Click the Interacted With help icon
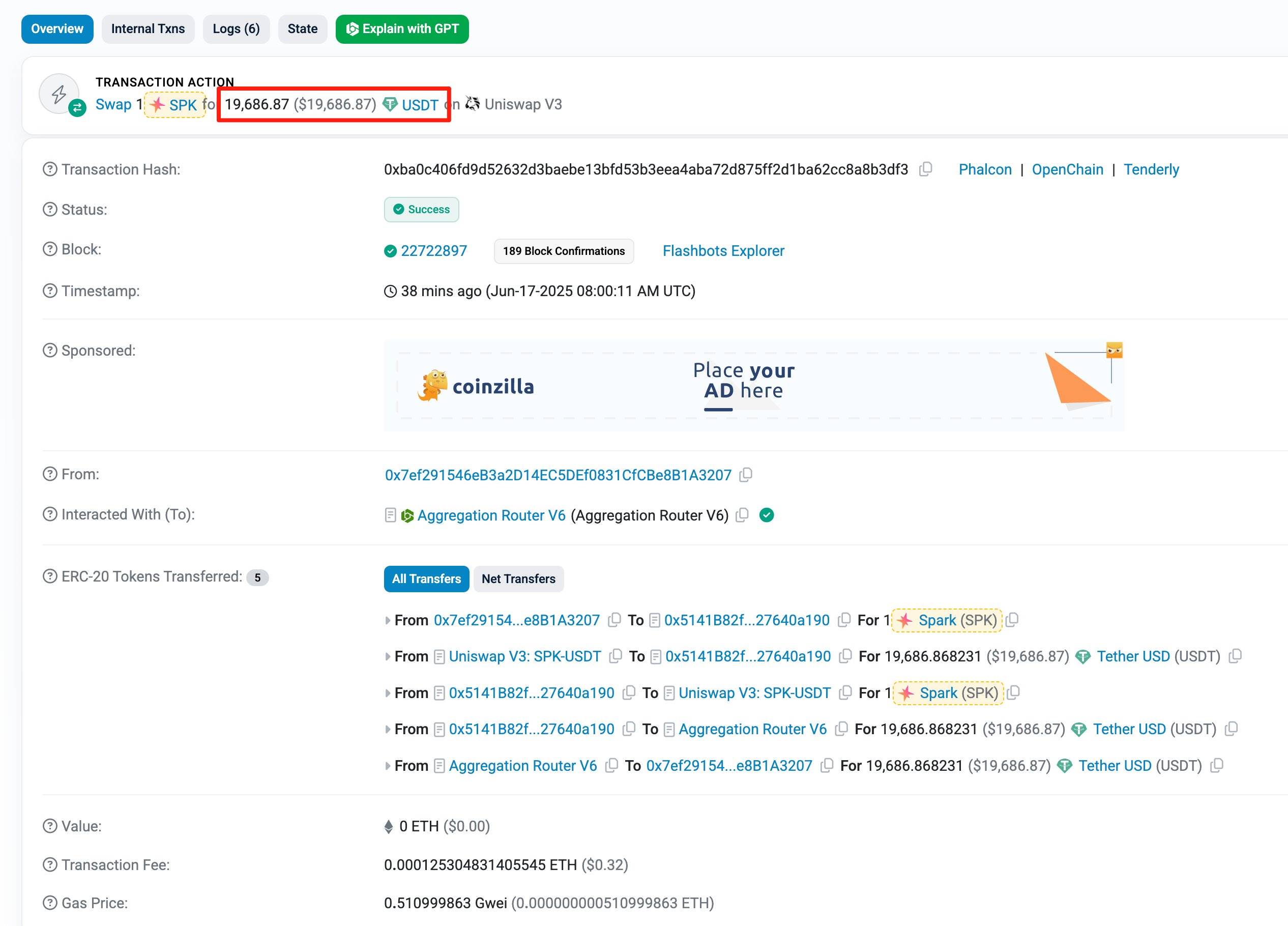Image resolution: width=1288 pixels, height=926 pixels. click(x=50, y=514)
